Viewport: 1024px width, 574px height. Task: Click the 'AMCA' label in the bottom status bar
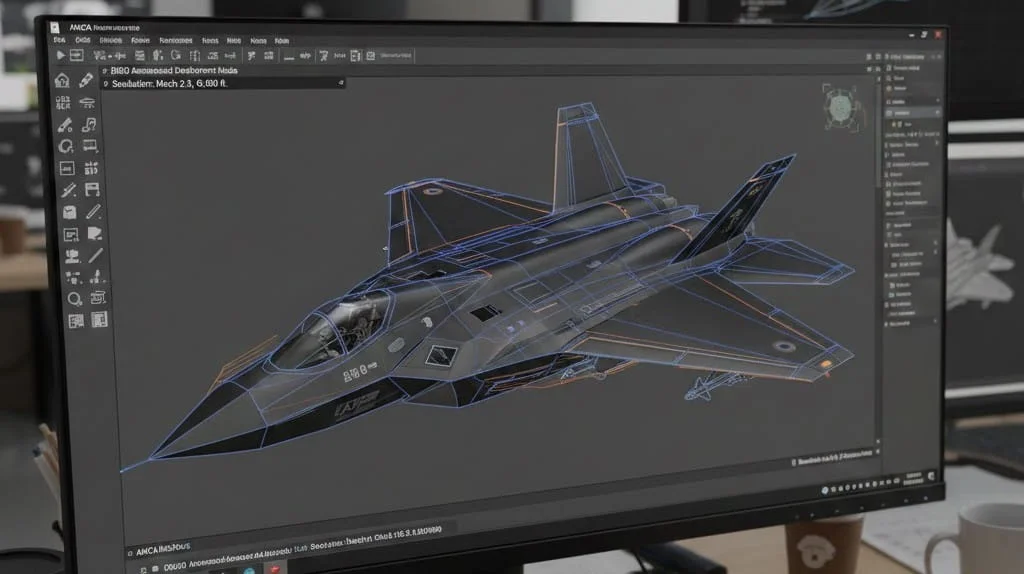149,552
